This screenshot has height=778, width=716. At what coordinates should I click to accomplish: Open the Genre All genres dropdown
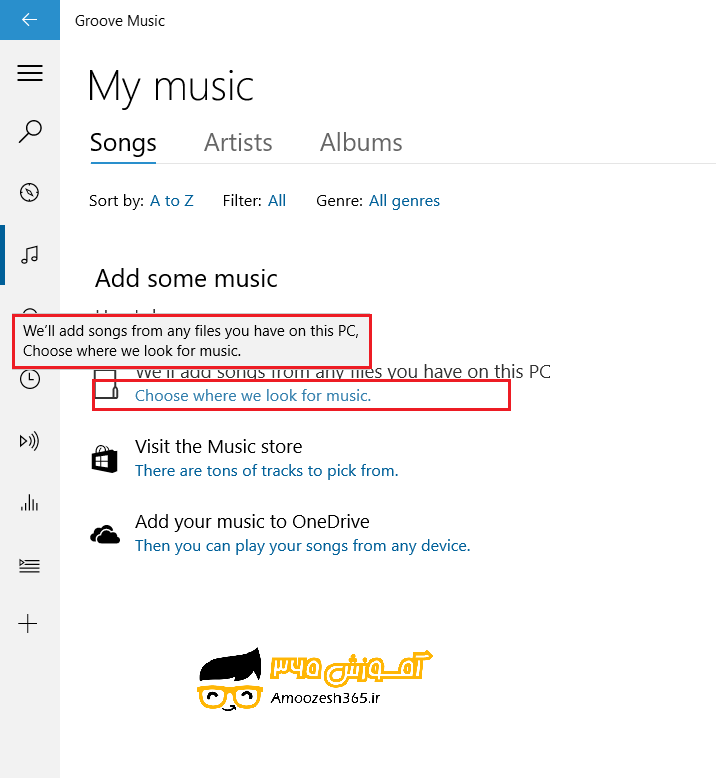(x=404, y=201)
